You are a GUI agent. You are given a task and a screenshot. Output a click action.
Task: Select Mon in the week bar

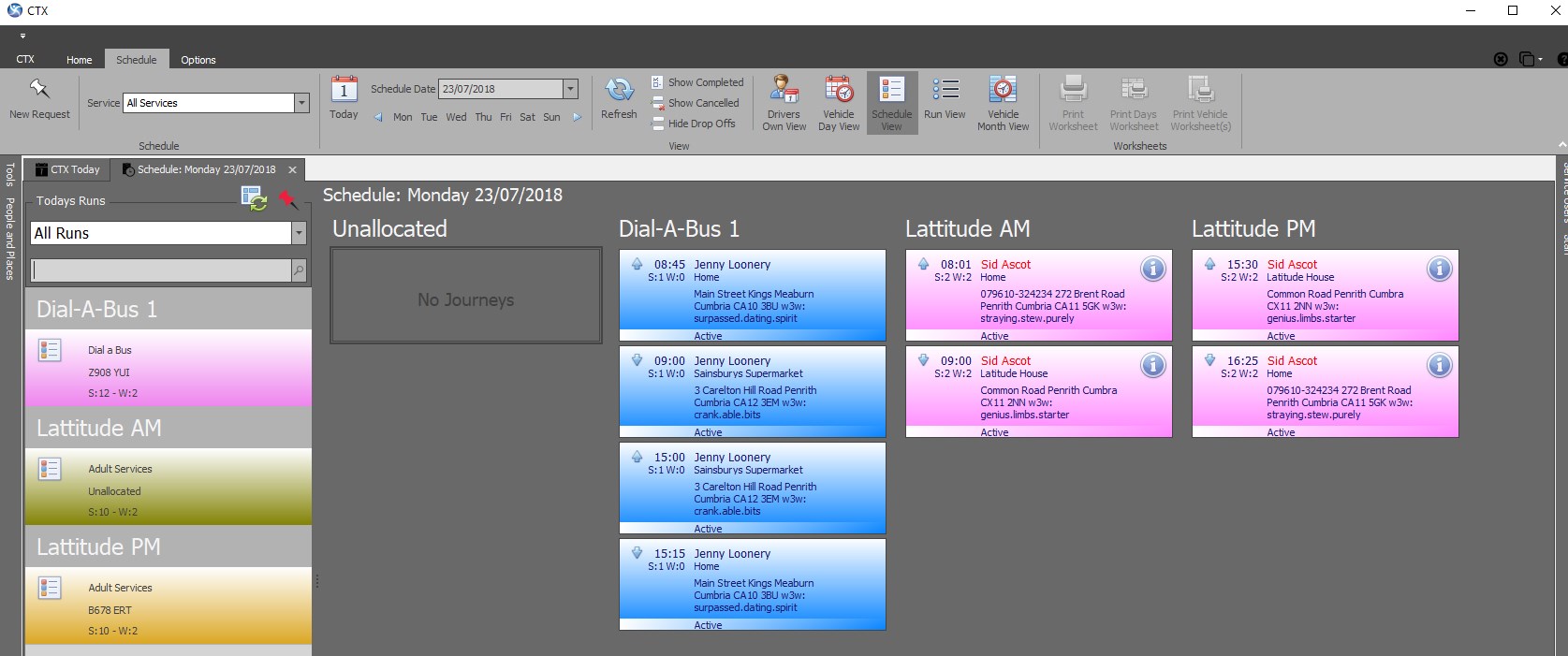(x=403, y=117)
